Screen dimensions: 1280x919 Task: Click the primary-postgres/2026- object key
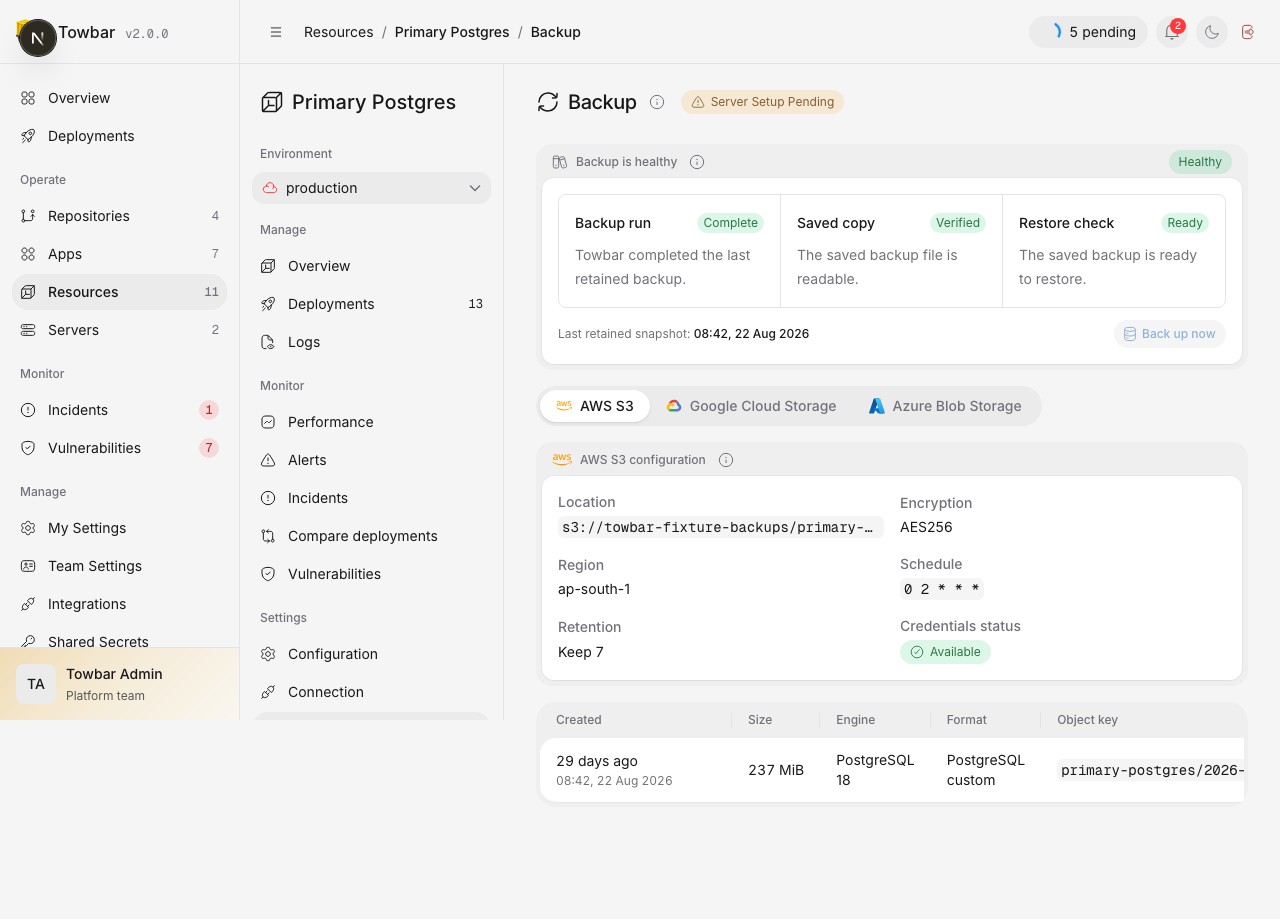1152,770
